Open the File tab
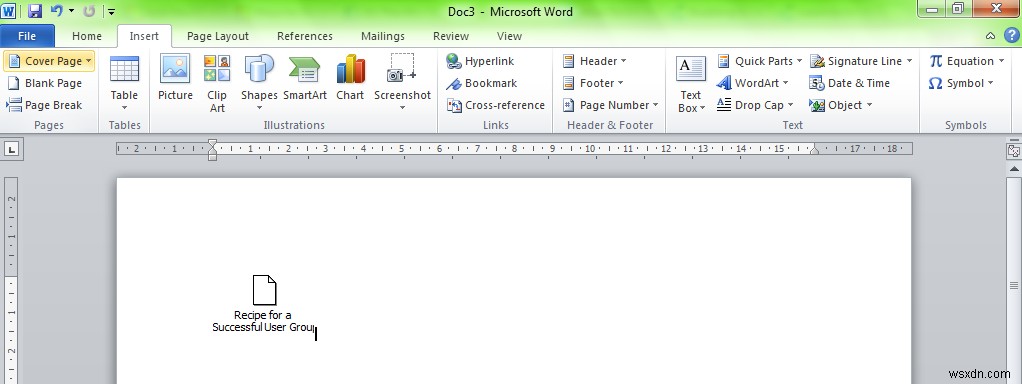 27,37
